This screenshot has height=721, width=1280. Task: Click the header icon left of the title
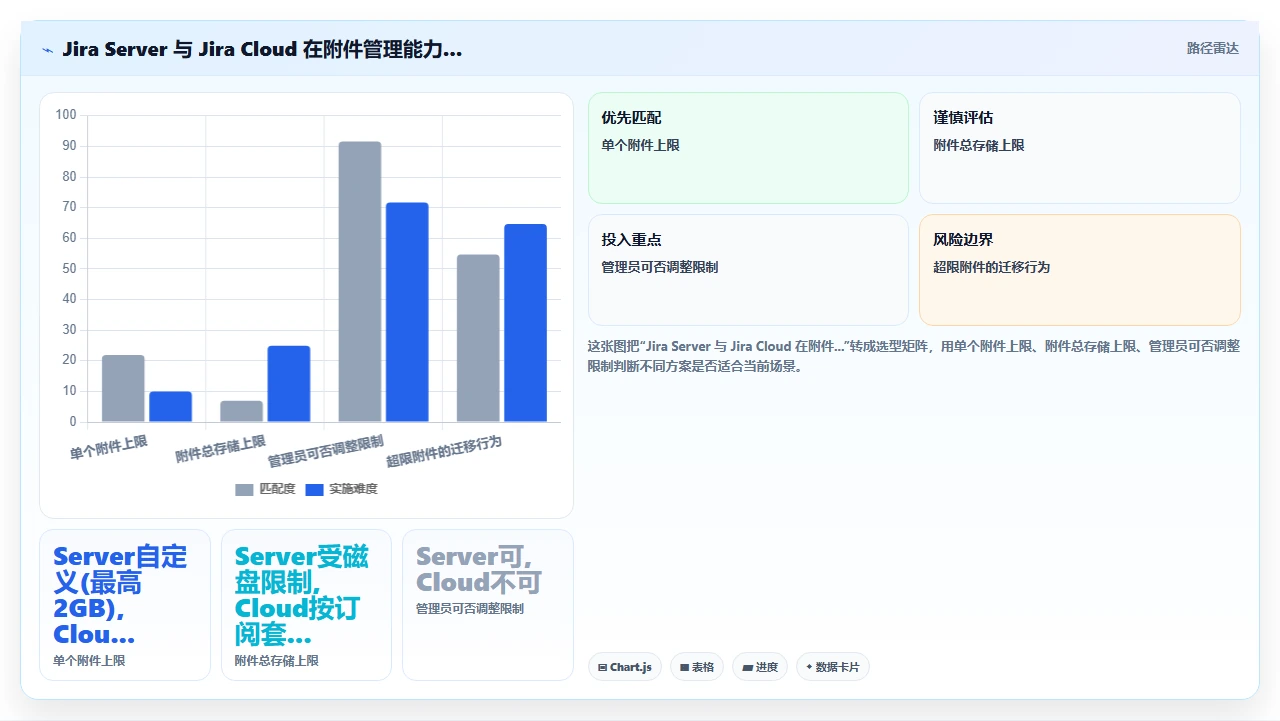click(47, 49)
